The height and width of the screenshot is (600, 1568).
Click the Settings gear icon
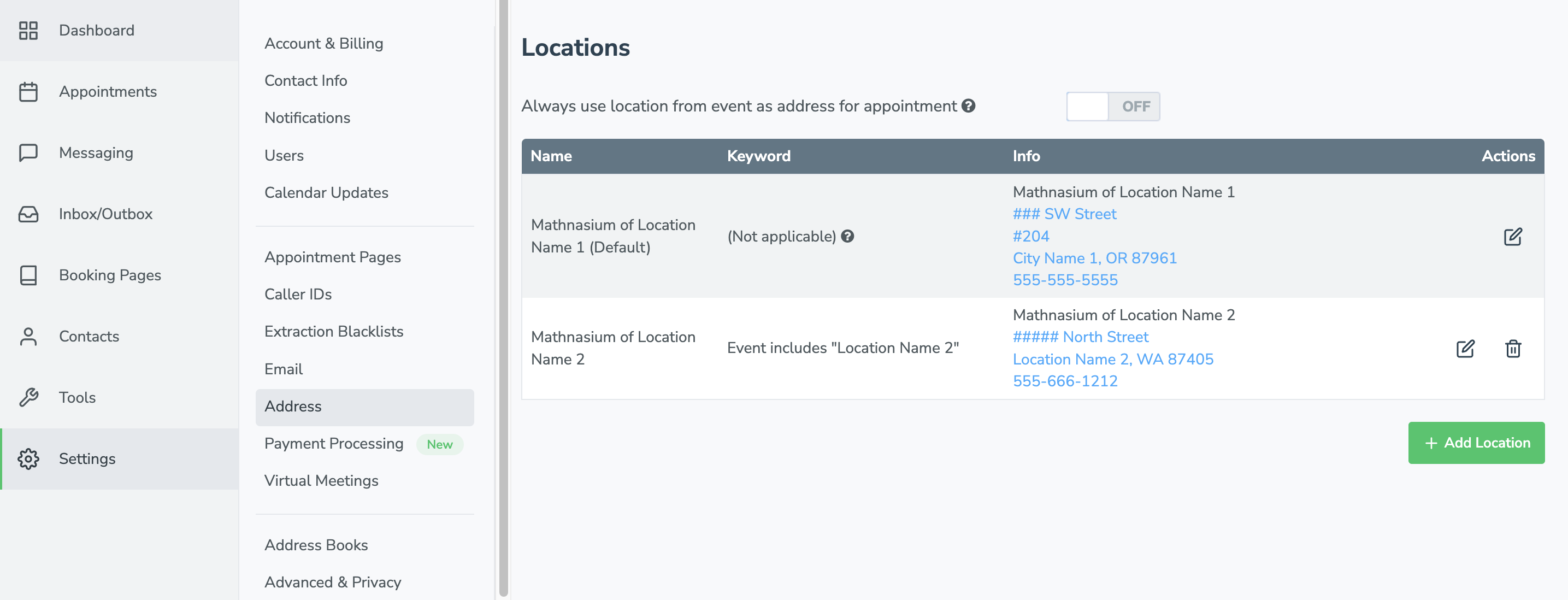pyautogui.click(x=28, y=459)
